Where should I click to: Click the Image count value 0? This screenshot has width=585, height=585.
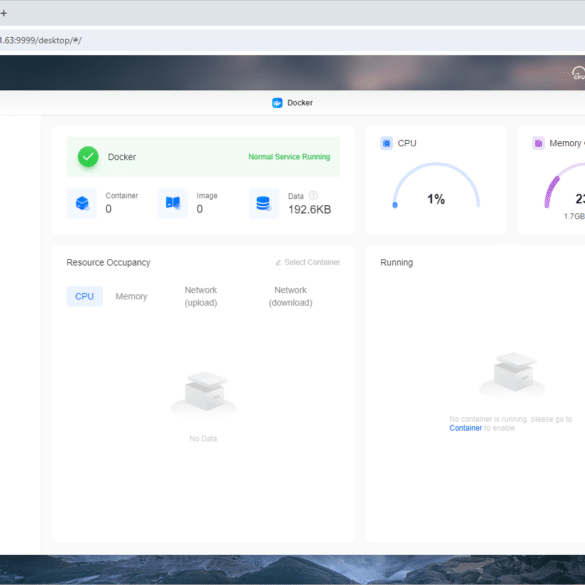click(x=200, y=209)
